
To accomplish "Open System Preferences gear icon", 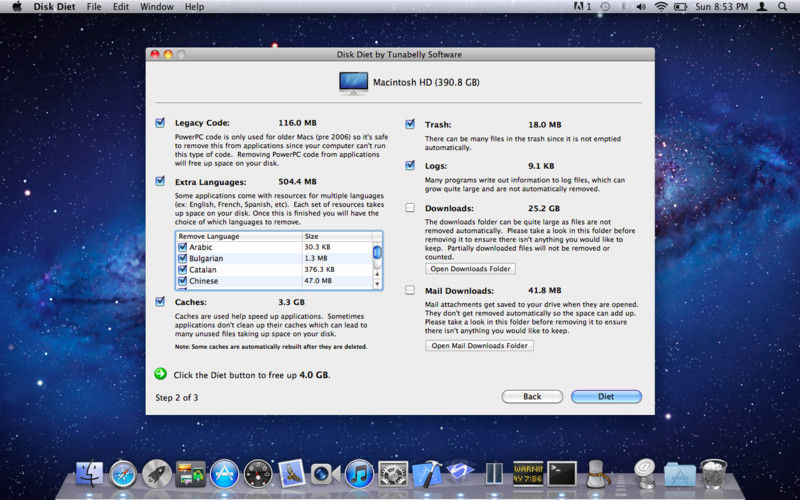I will (x=393, y=474).
